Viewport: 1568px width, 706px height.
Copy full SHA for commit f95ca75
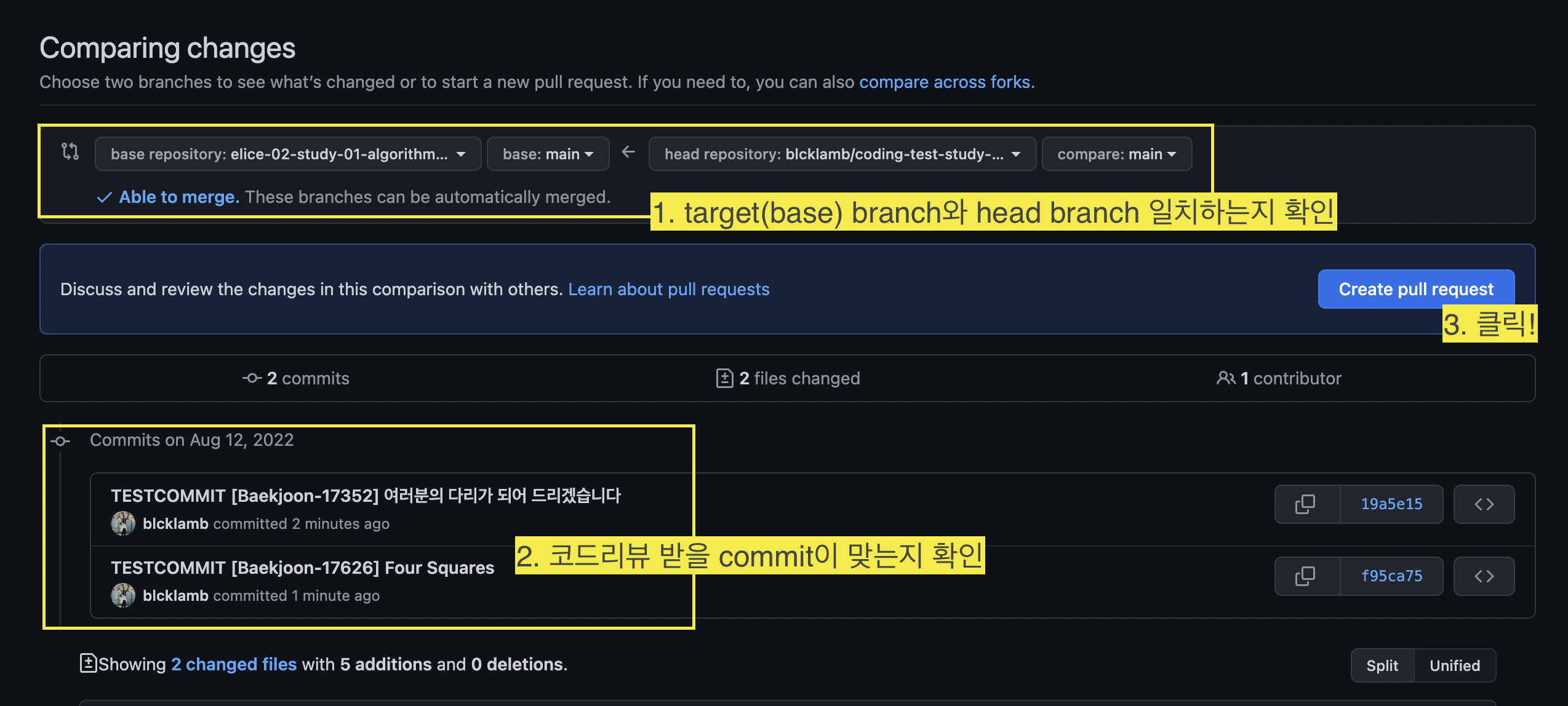[1306, 576]
